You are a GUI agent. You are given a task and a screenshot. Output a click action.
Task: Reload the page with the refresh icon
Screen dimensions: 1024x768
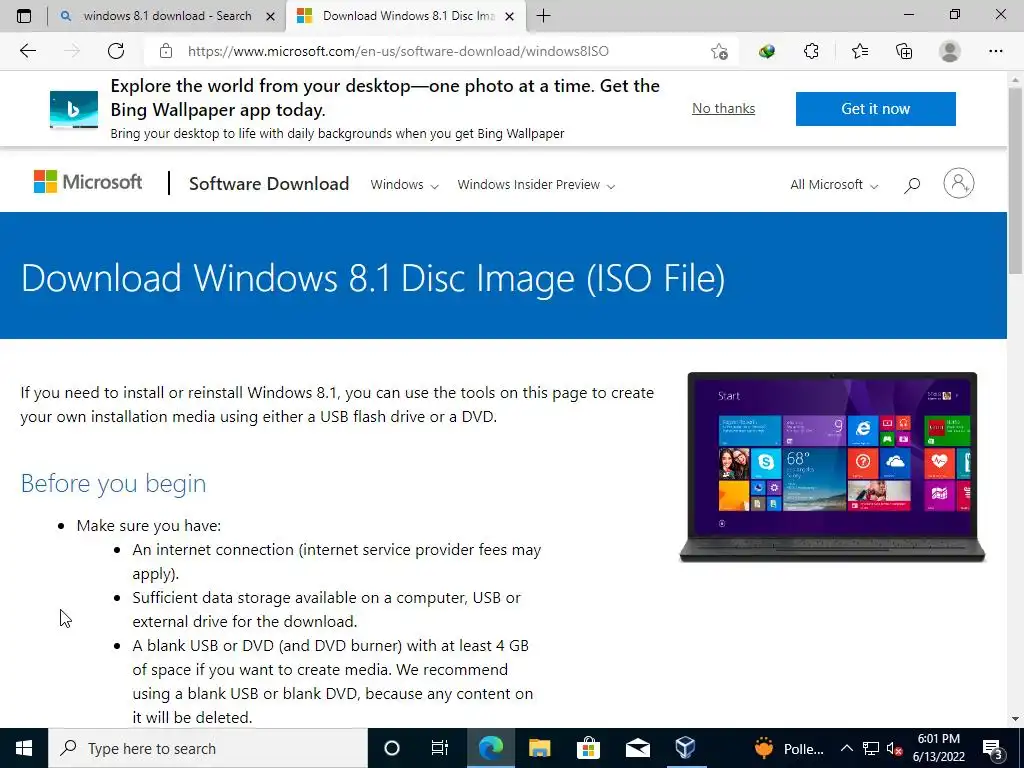coord(116,51)
